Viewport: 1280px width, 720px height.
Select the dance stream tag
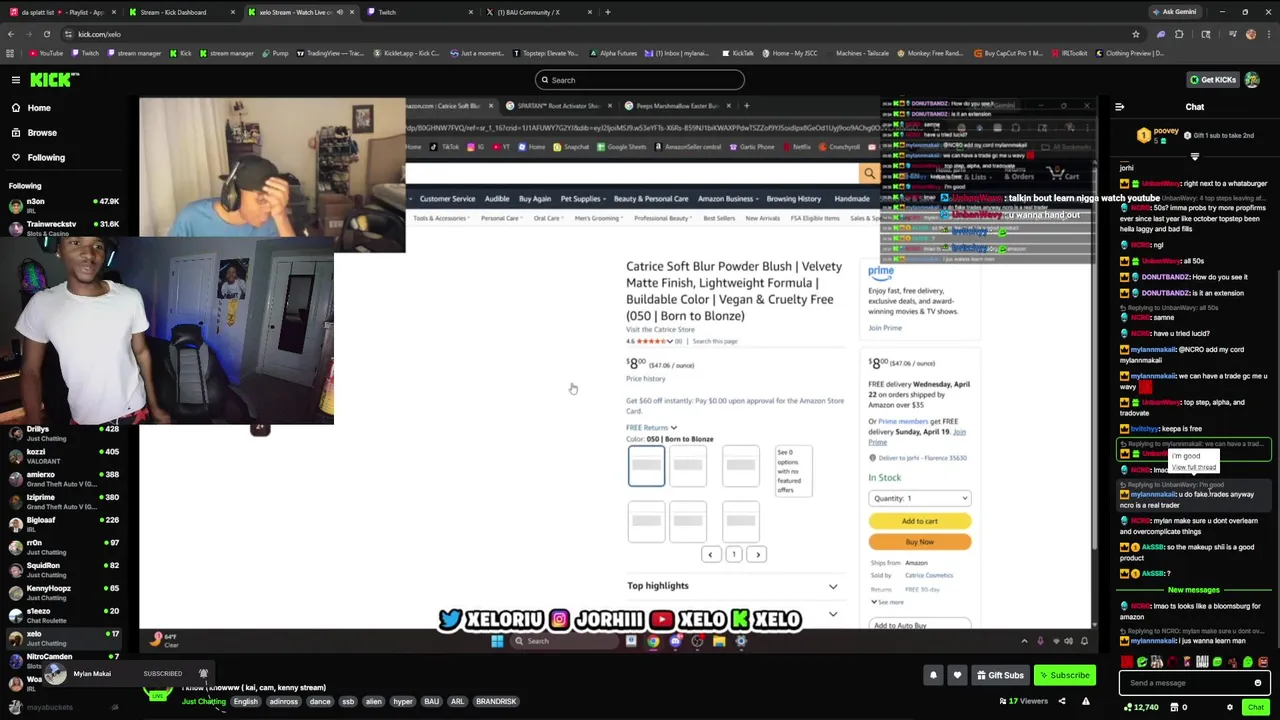[320, 702]
